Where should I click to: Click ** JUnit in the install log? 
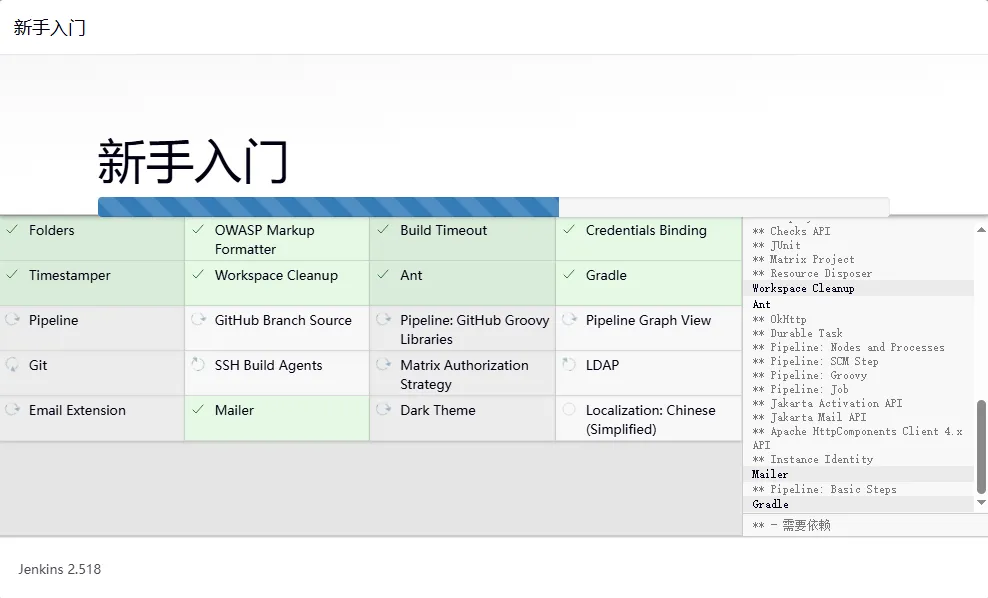coord(776,245)
